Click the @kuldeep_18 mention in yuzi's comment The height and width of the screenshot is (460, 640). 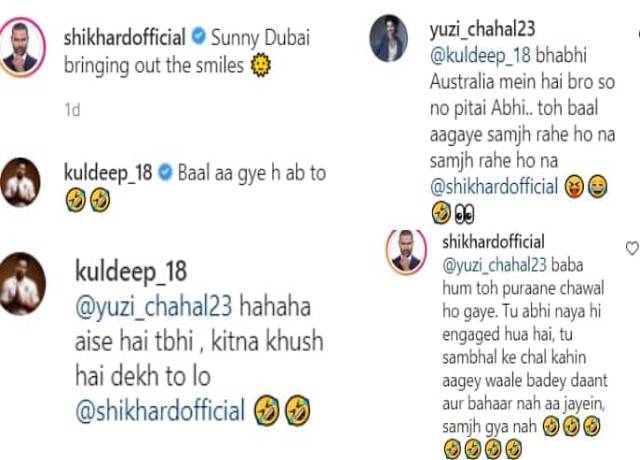(x=480, y=56)
